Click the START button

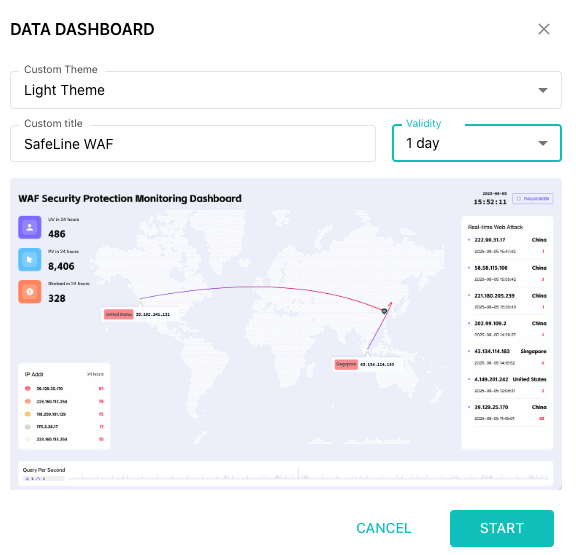pyautogui.click(x=502, y=528)
